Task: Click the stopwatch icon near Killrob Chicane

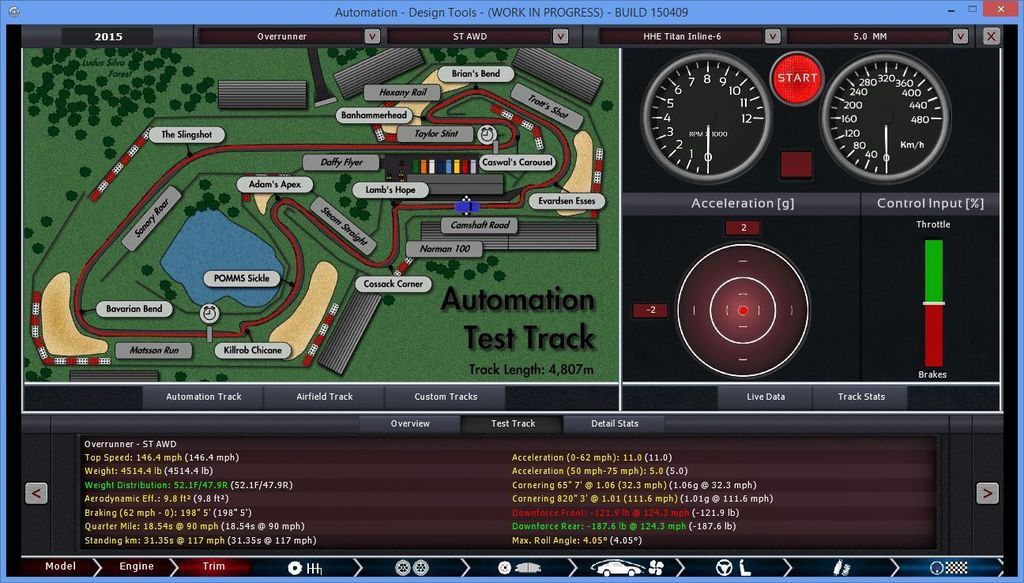Action: coord(209,313)
